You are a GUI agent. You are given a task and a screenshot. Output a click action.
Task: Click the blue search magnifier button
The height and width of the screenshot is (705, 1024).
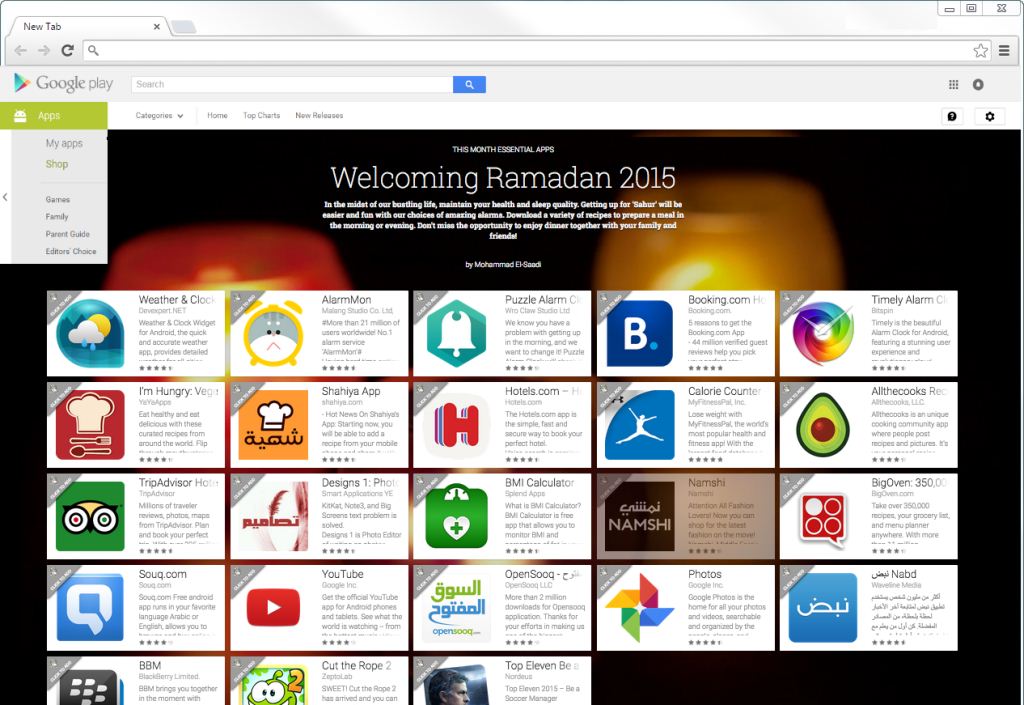click(469, 84)
